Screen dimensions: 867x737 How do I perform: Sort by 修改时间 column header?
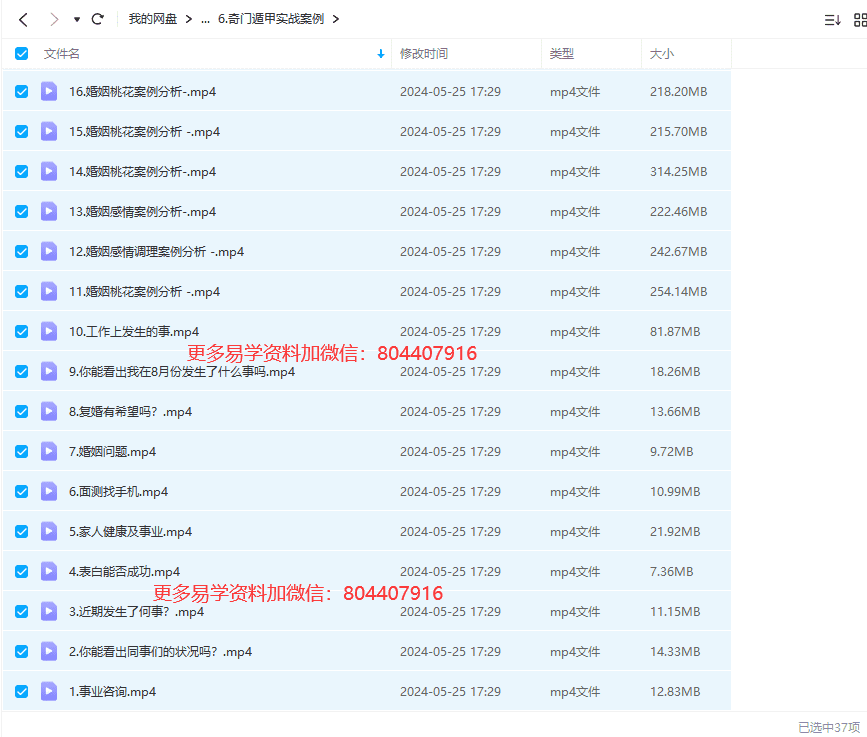424,54
